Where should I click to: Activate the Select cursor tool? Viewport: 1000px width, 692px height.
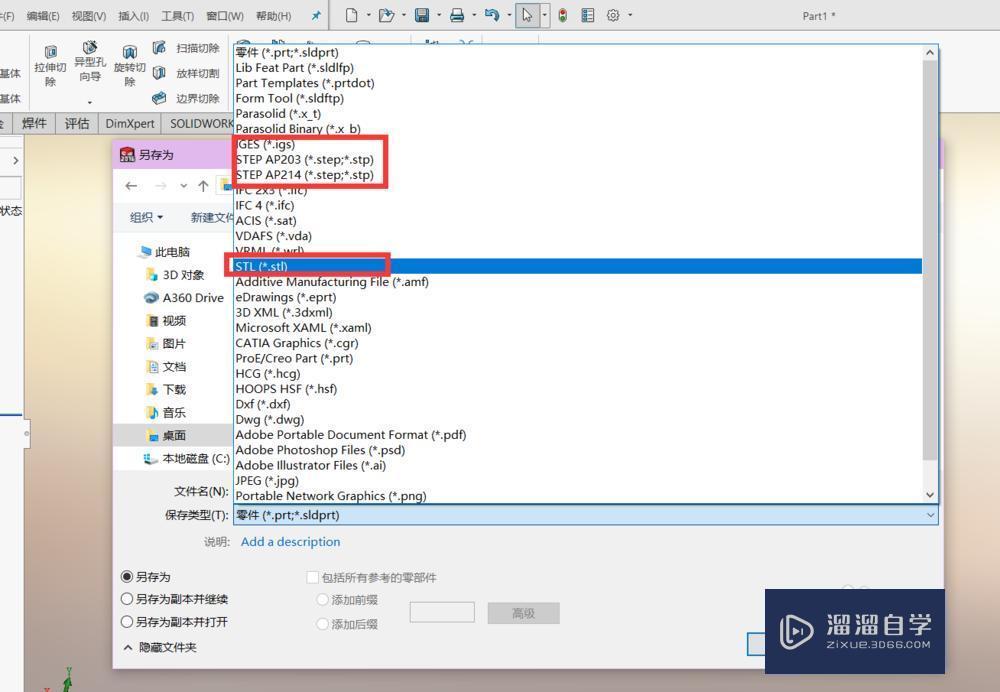tap(527, 15)
